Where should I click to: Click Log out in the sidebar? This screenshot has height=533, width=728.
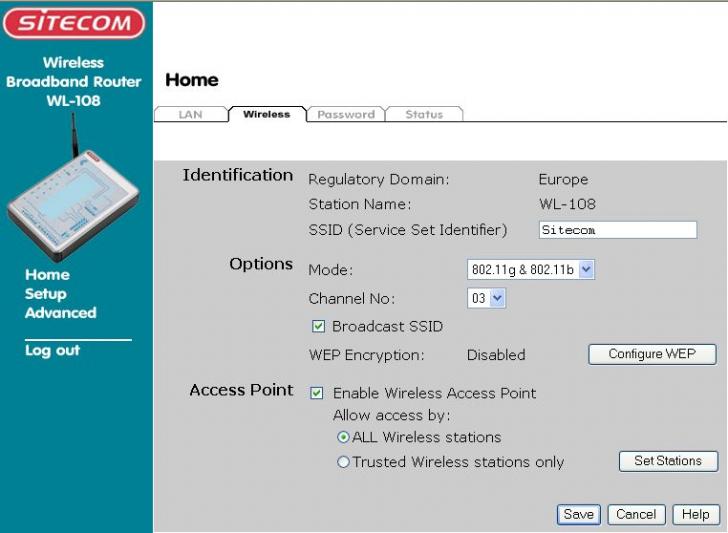(52, 351)
